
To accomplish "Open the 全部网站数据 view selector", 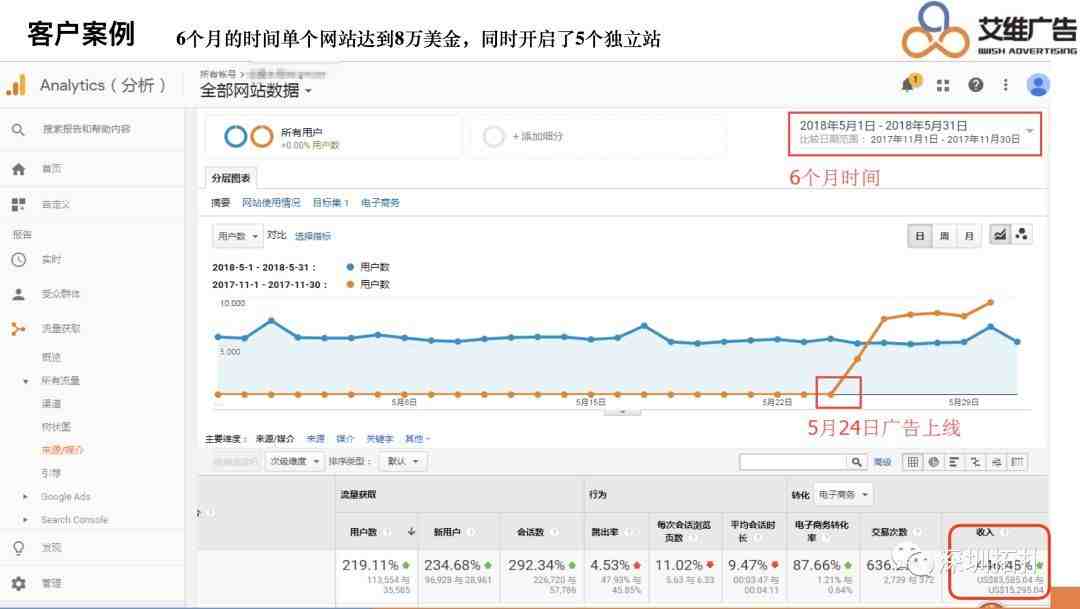I will point(256,90).
